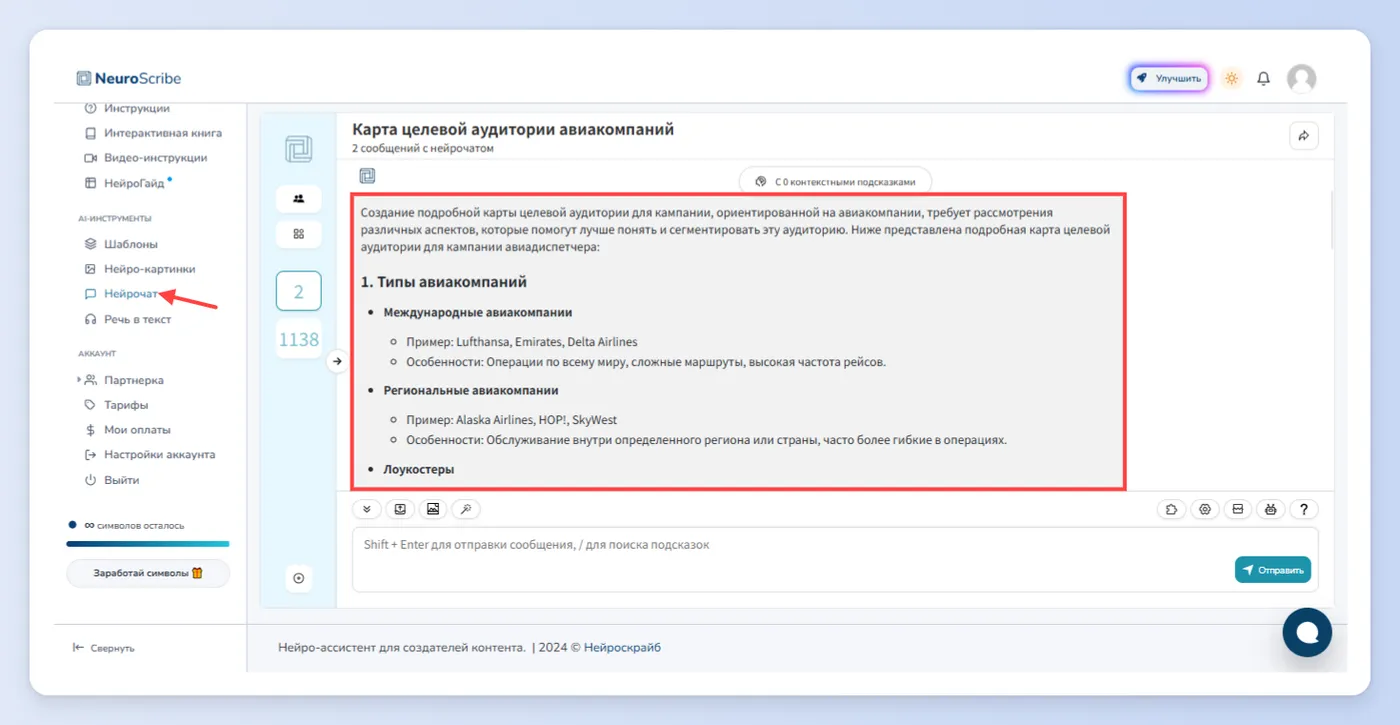Screen dimensions: 1400x725
Task: Toggle the sun light-theme icon
Action: point(1231,78)
